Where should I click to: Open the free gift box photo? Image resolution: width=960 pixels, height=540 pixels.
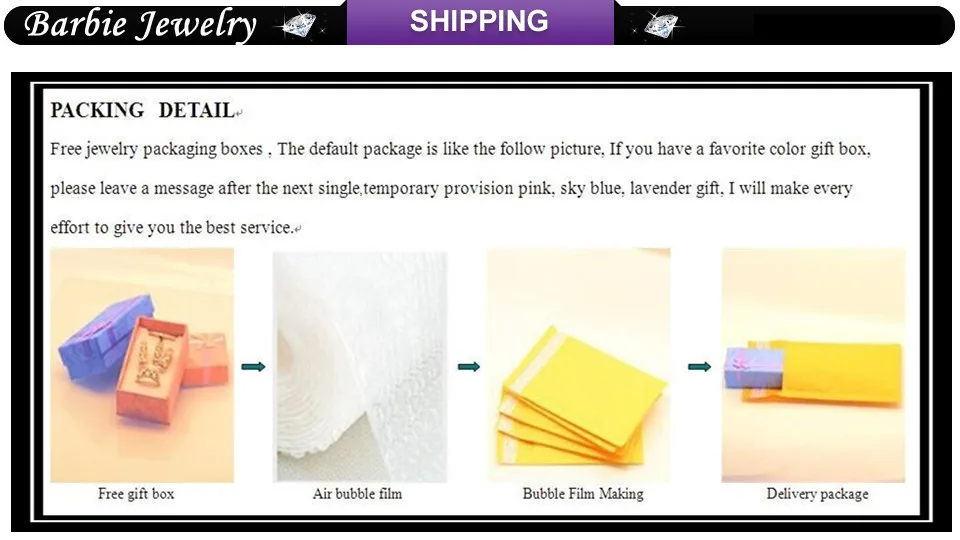click(142, 365)
